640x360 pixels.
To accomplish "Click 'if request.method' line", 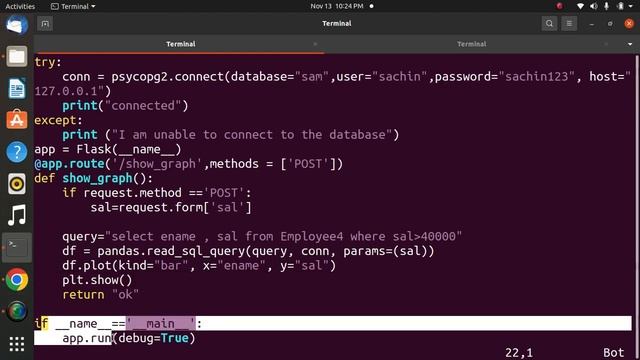I will click(x=157, y=193).
